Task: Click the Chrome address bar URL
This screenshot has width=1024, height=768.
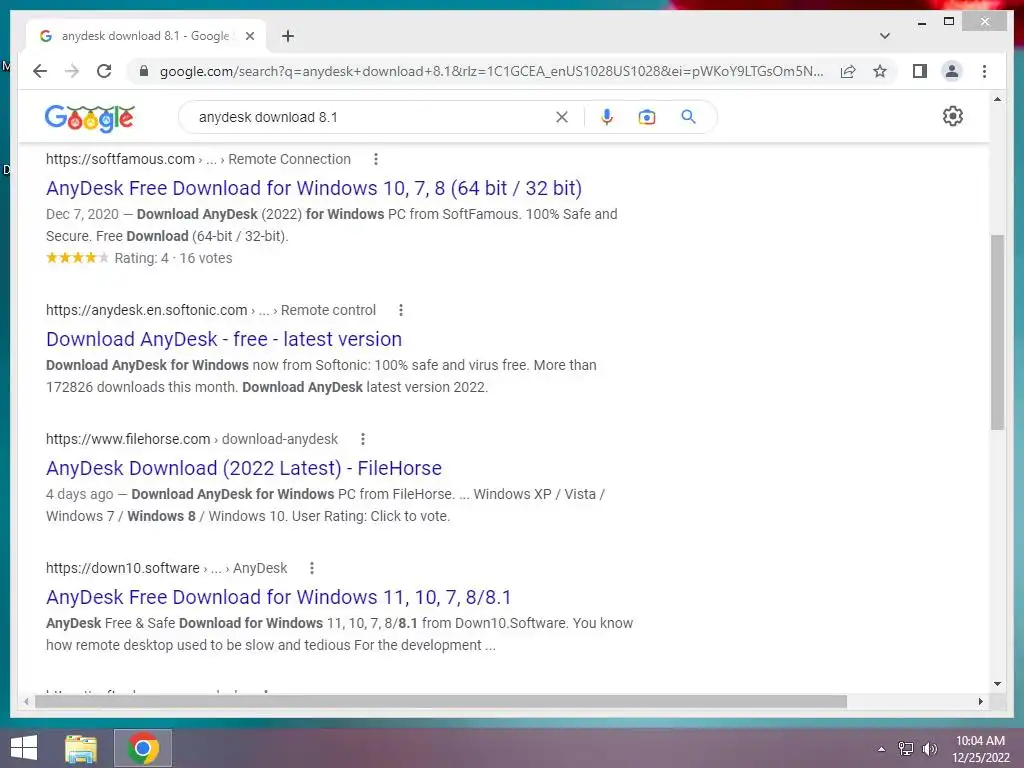Action: tap(491, 71)
